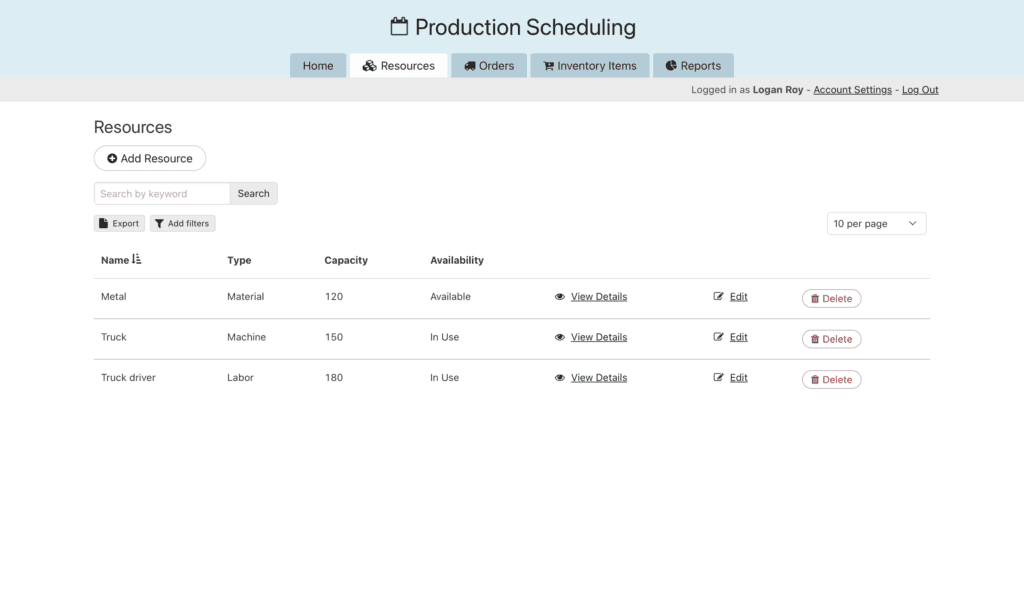Image resolution: width=1024 pixels, height=602 pixels.
Task: Focus the Search by keyword field
Action: tap(162, 194)
